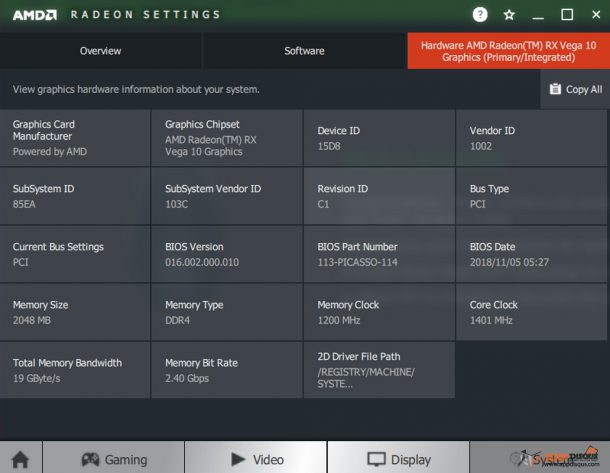Close the Radeon Settings window
The height and width of the screenshot is (473, 610).
(x=596, y=15)
